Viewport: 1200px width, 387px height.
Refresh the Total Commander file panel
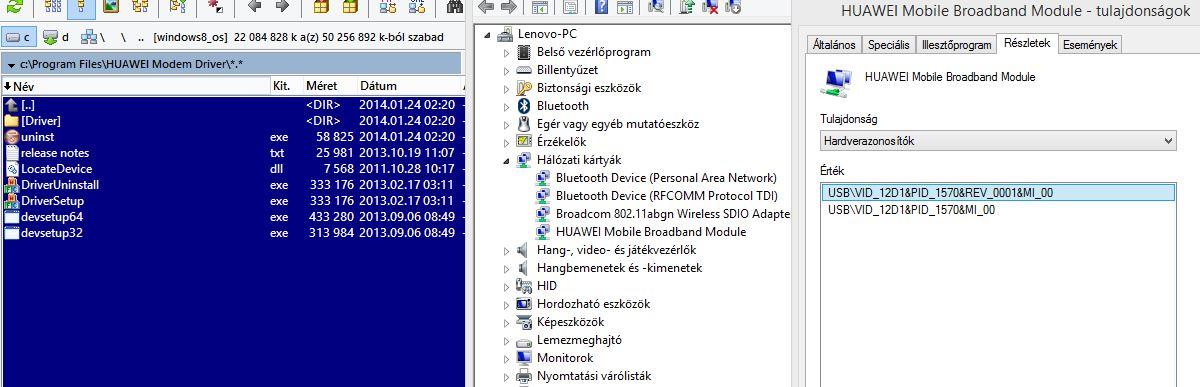point(14,7)
